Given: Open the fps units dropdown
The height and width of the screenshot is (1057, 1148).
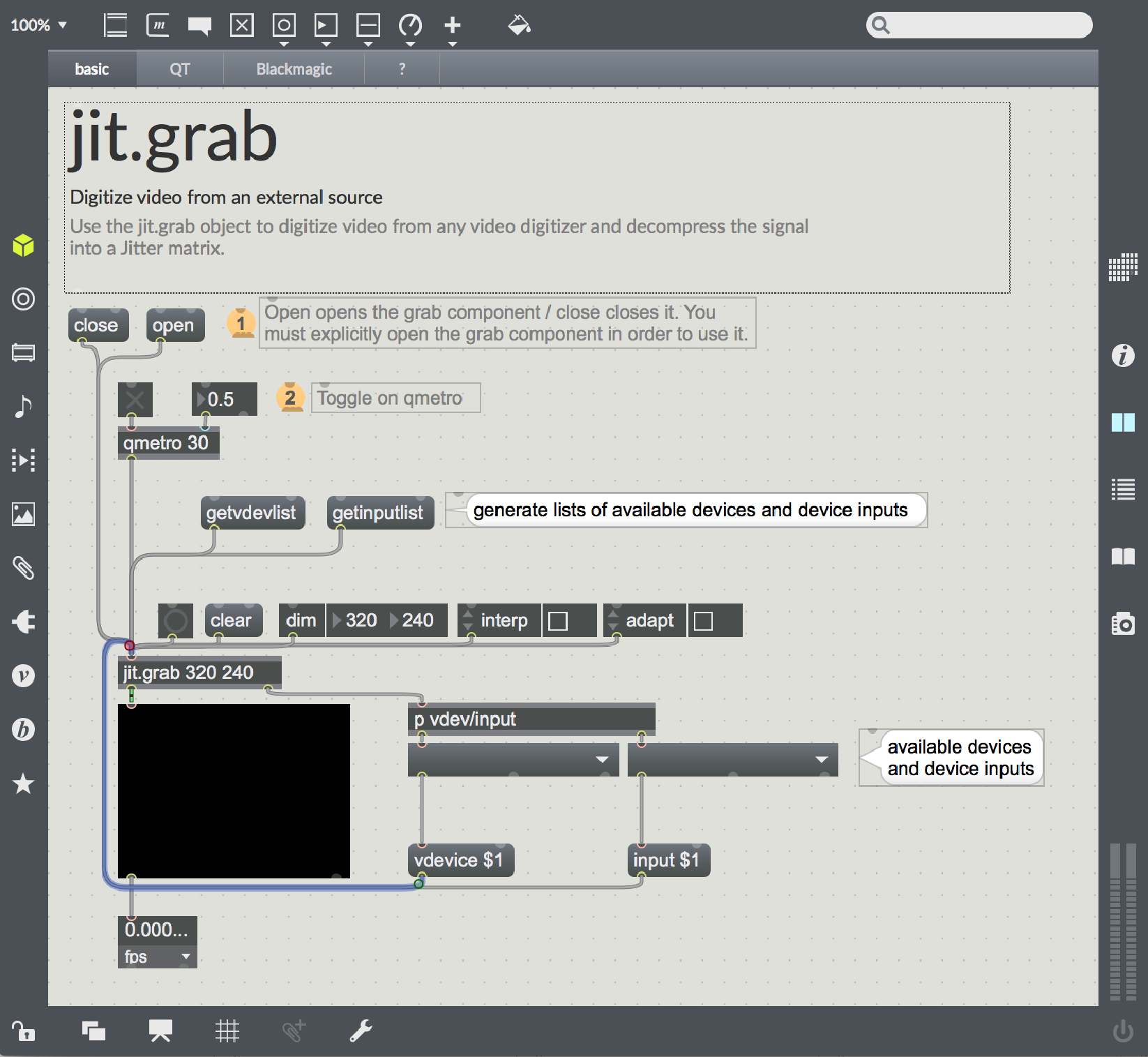Looking at the screenshot, I should pos(157,957).
